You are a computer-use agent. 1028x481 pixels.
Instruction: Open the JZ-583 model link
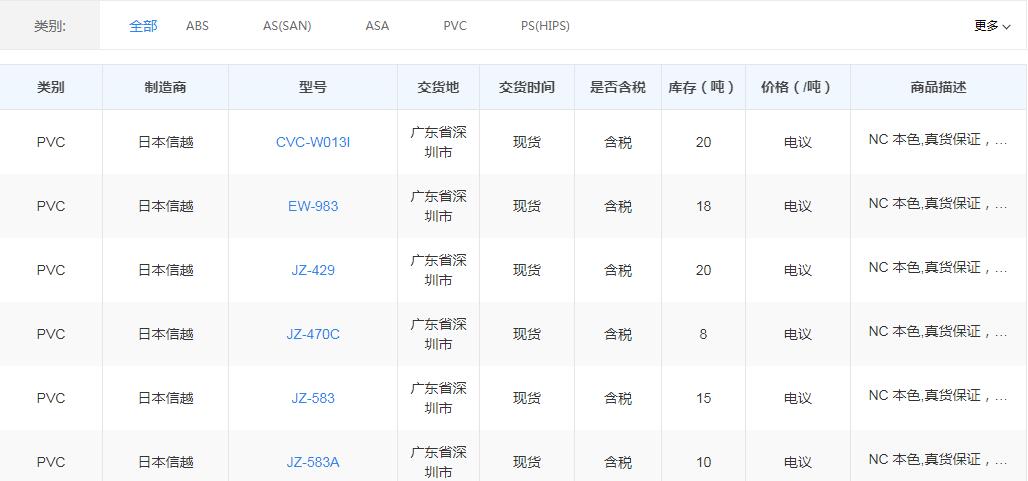tap(313, 398)
